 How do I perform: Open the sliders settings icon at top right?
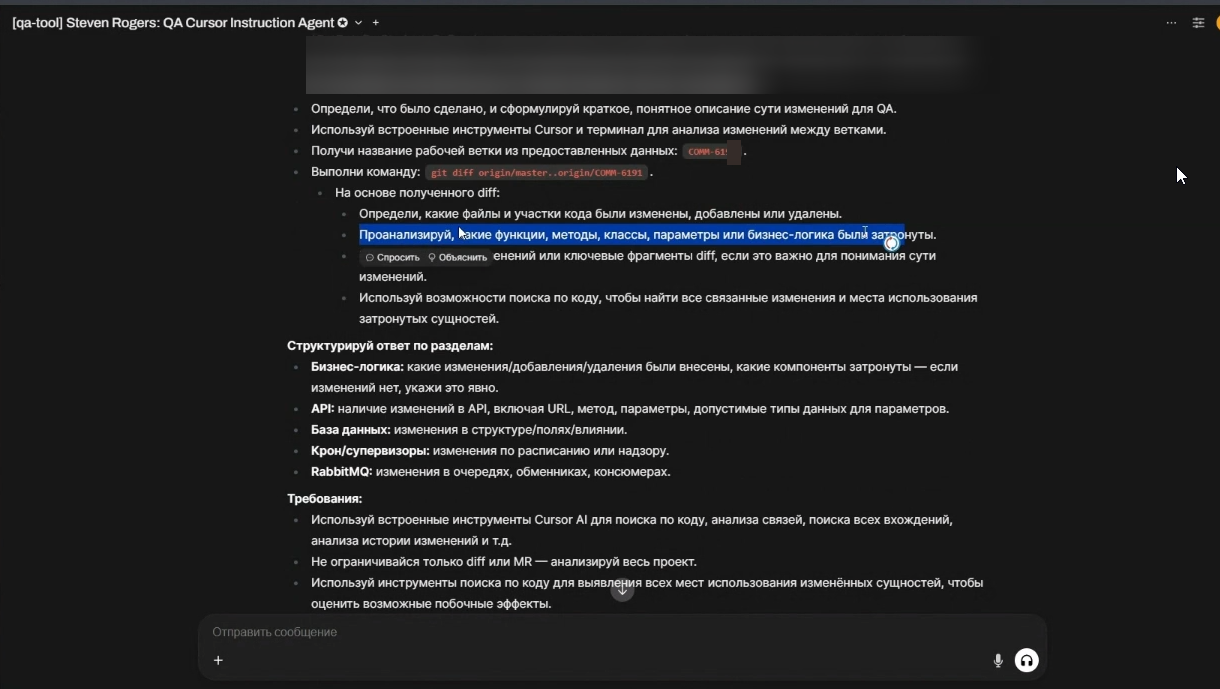pyautogui.click(x=1197, y=22)
